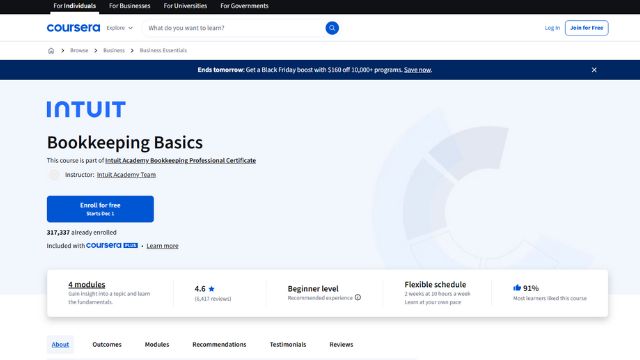Open the Recommendations tab
This screenshot has height=360, width=640.
[219, 344]
